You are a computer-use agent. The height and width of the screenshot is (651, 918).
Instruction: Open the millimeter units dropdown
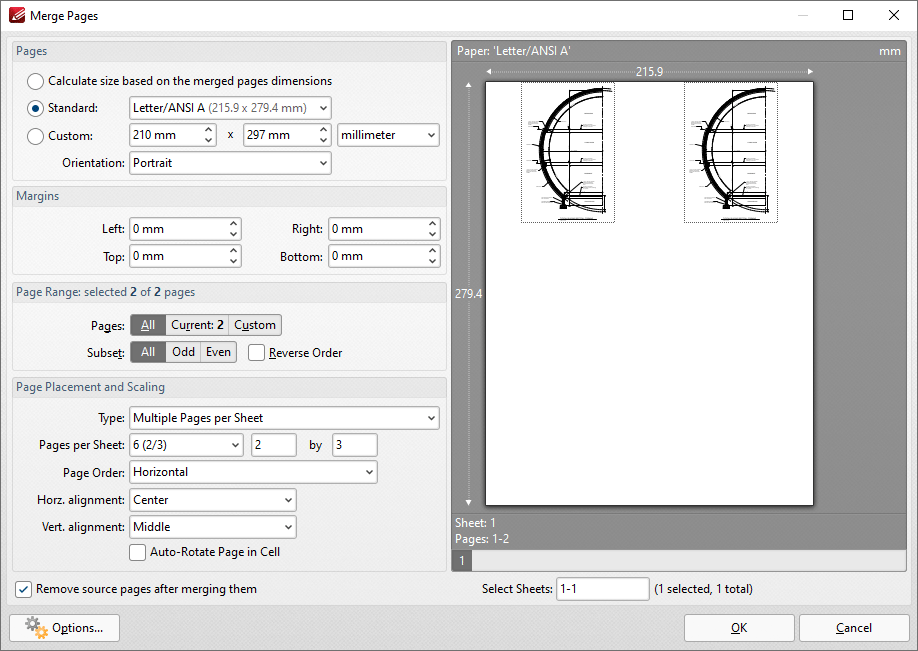click(388, 135)
